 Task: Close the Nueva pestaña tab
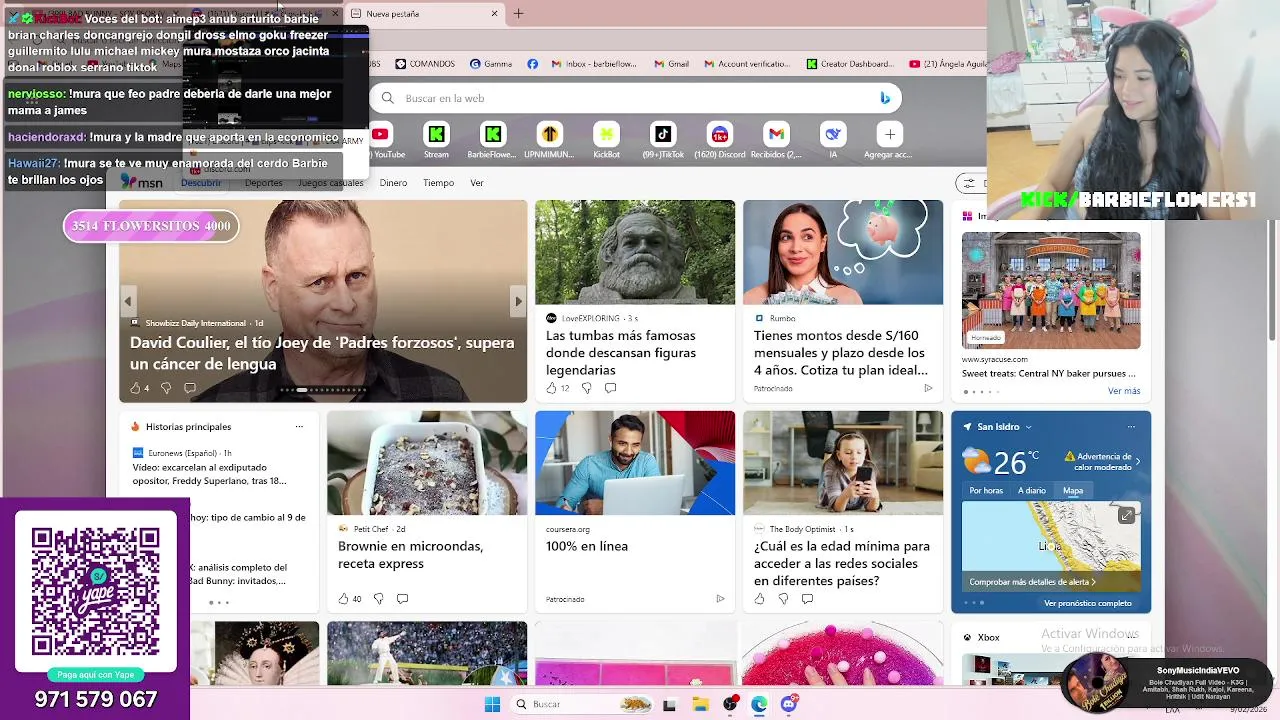(x=494, y=14)
